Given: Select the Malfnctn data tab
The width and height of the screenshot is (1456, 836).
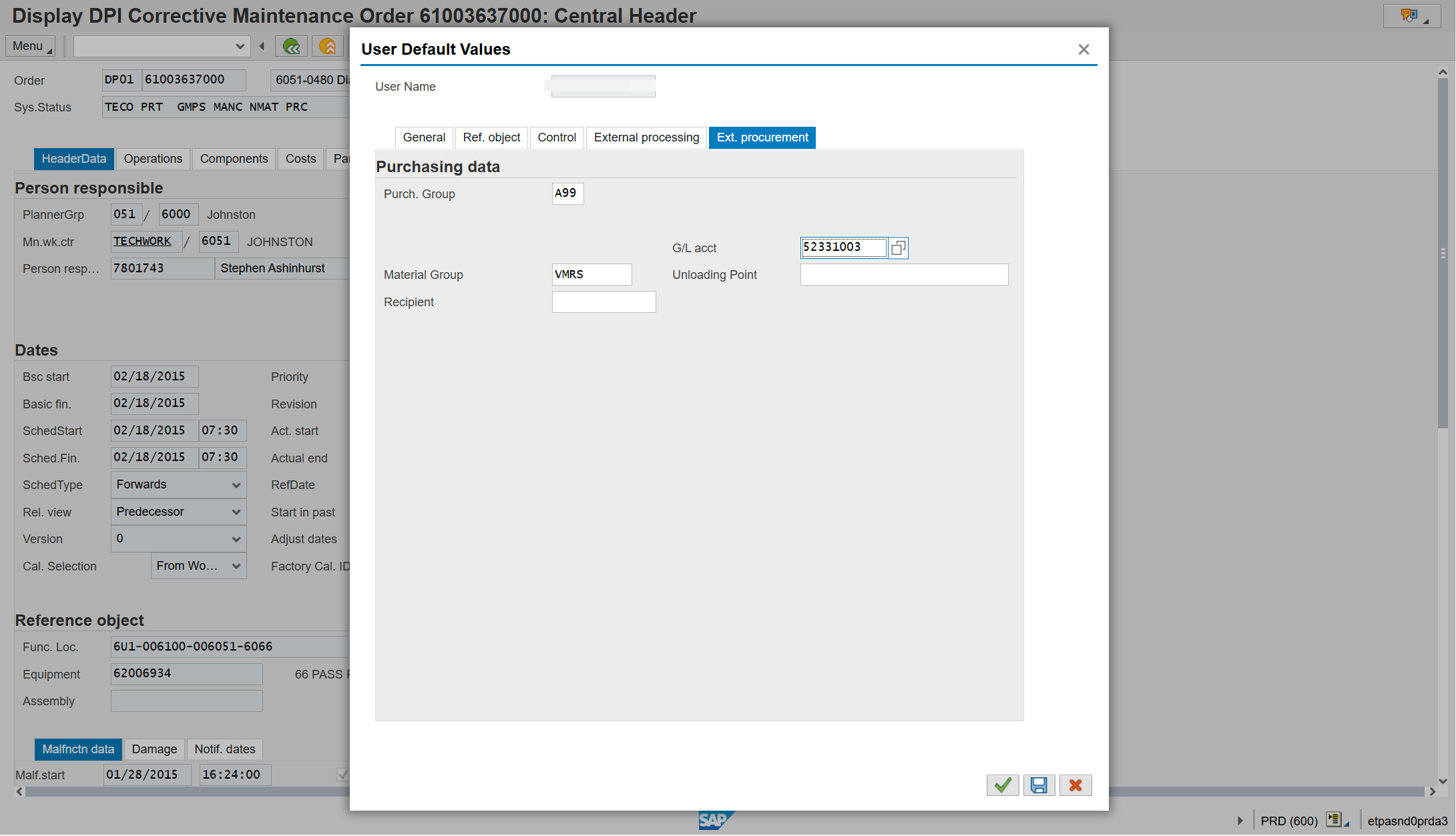Looking at the screenshot, I should tap(78, 749).
